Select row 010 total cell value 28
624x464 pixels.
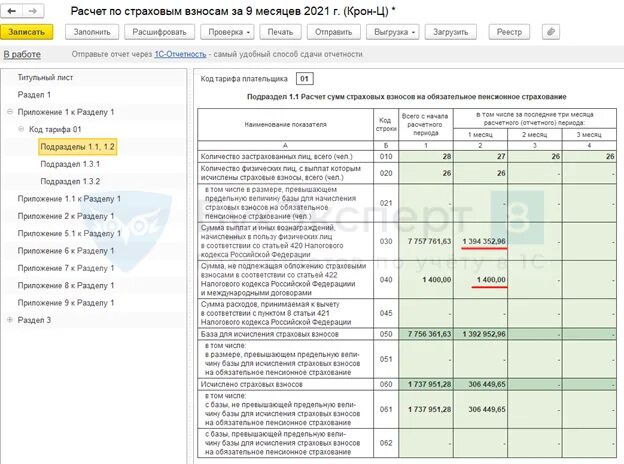[x=426, y=156]
